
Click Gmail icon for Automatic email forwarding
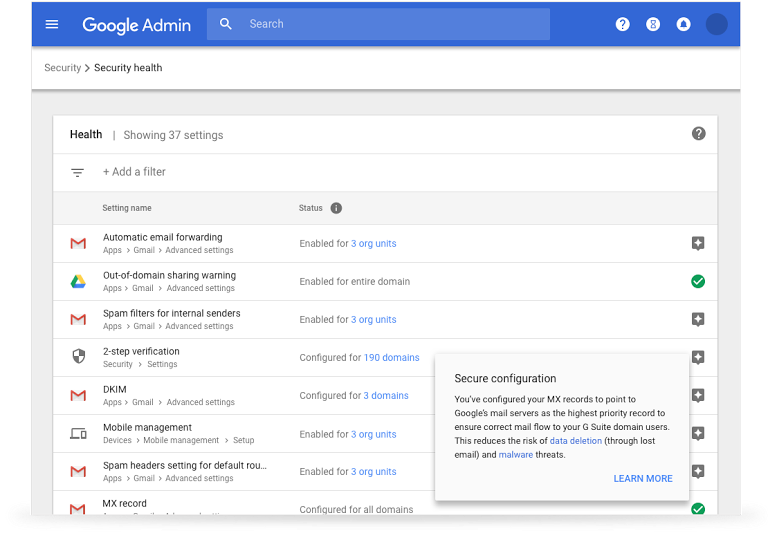pyautogui.click(x=78, y=243)
